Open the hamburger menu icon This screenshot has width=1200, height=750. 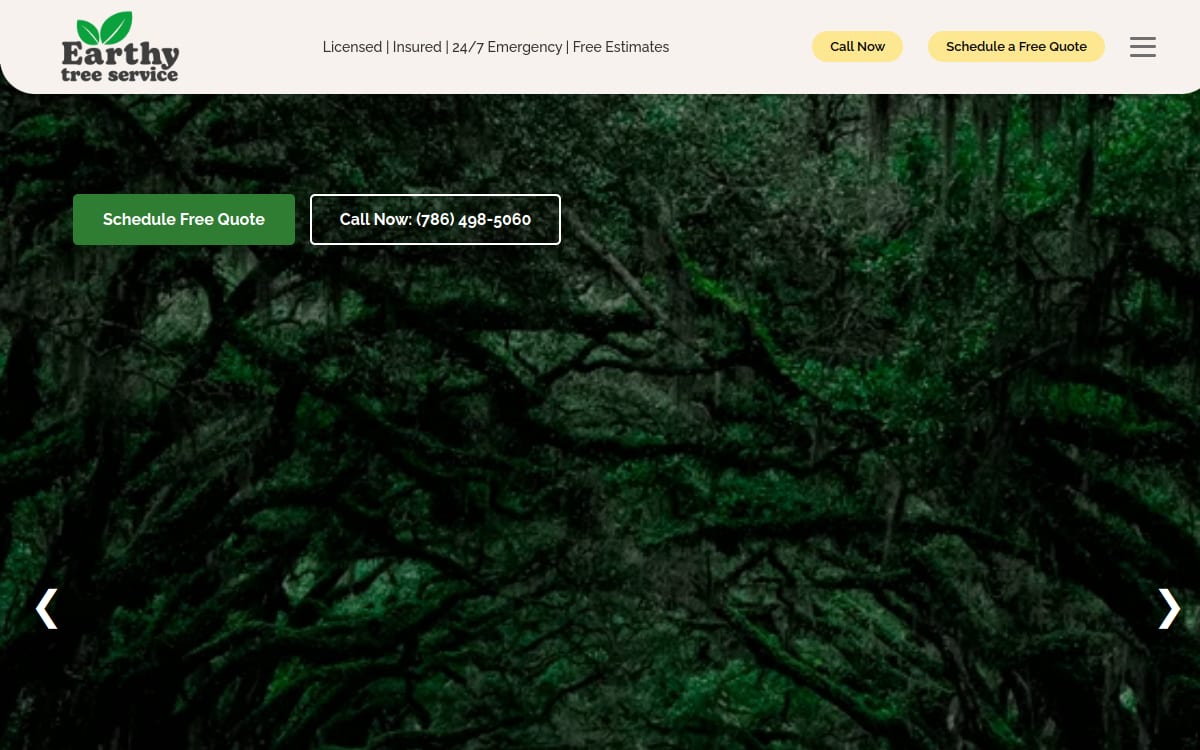(x=1143, y=47)
